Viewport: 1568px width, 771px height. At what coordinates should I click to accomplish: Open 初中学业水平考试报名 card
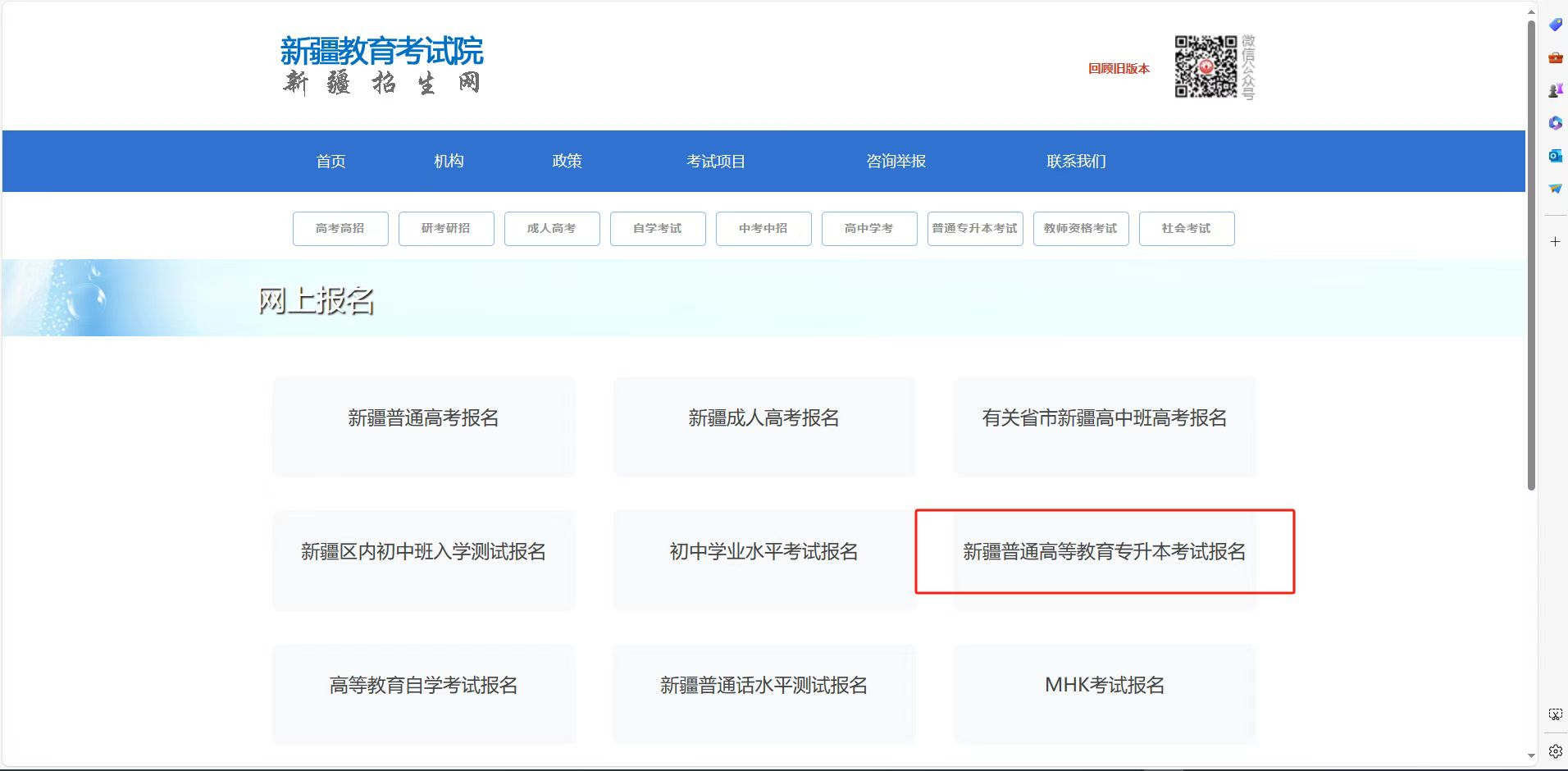pyautogui.click(x=763, y=560)
